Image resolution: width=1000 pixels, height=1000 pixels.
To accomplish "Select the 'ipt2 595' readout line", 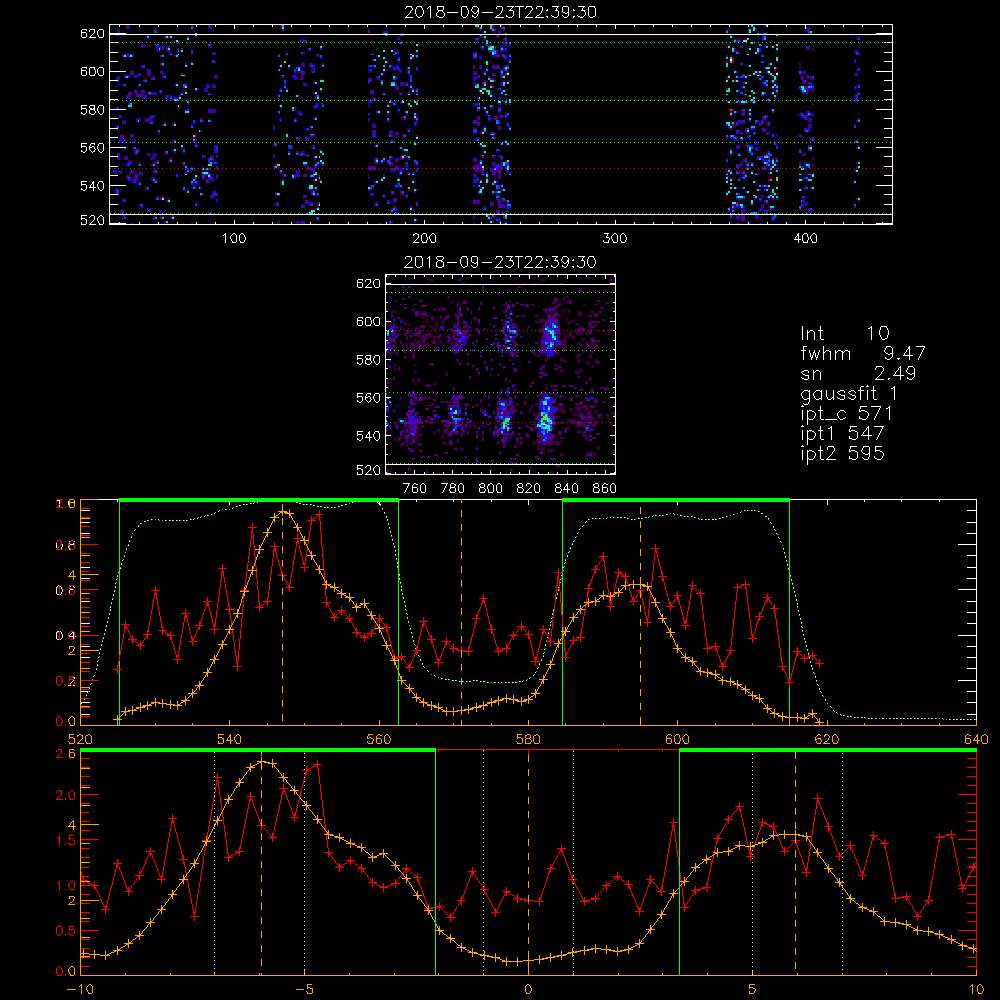I will coord(842,453).
